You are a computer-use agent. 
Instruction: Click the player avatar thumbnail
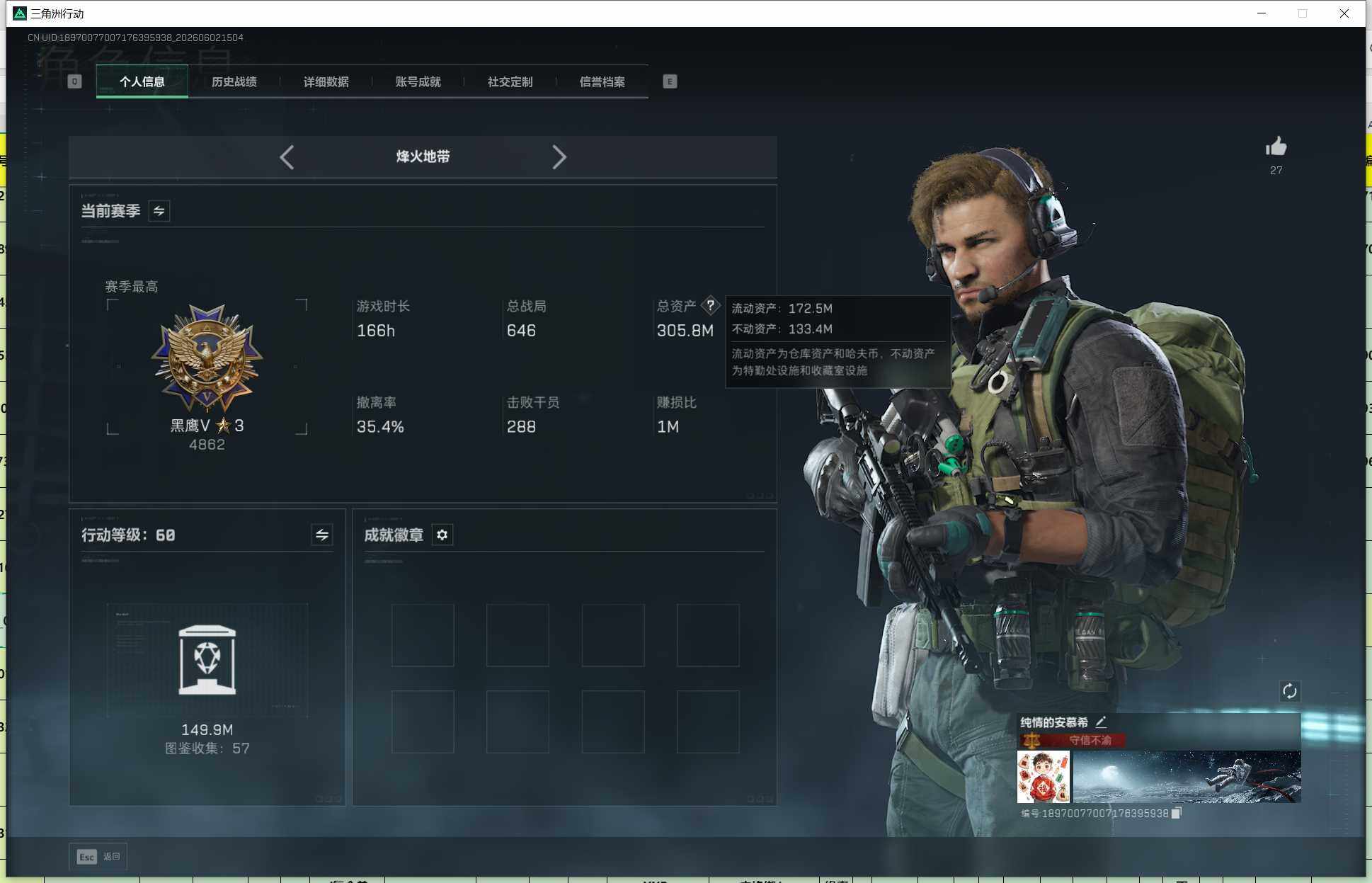pyautogui.click(x=1044, y=777)
